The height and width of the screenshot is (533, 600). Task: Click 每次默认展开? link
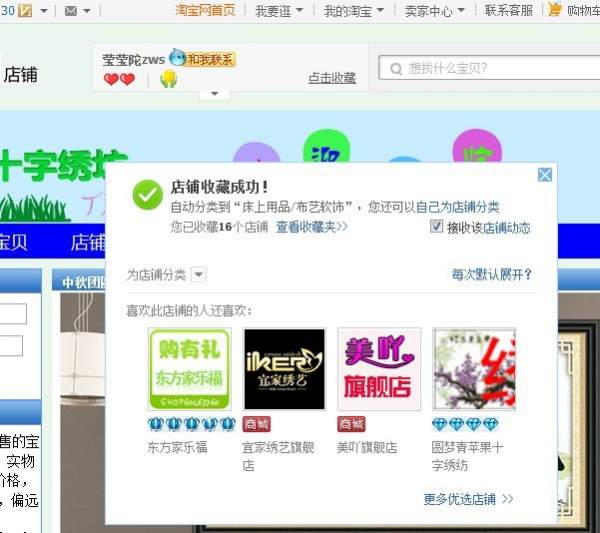[x=491, y=274]
